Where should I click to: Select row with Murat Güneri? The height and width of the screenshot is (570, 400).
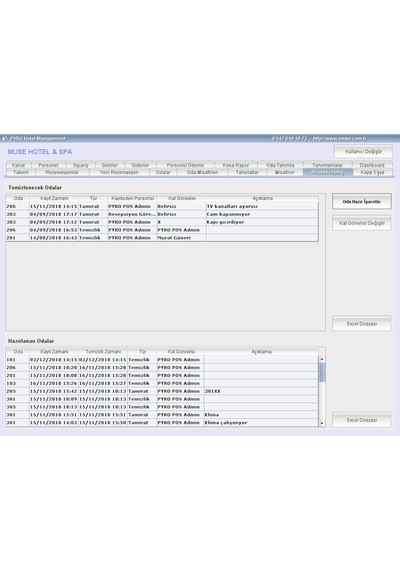162,238
